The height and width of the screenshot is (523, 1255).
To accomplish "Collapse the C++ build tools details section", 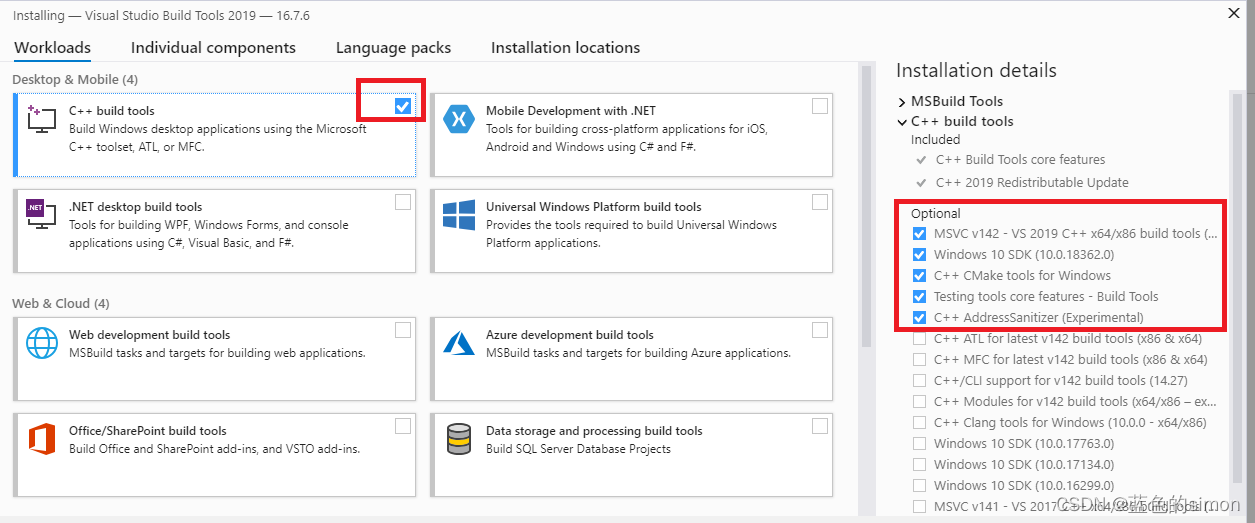I will (902, 122).
